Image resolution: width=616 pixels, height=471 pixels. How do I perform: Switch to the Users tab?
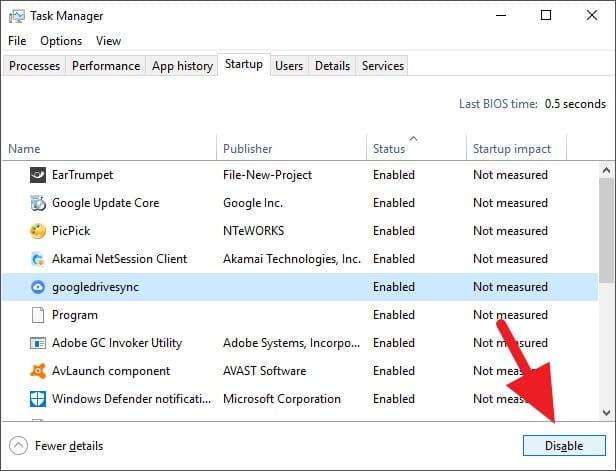tap(289, 66)
